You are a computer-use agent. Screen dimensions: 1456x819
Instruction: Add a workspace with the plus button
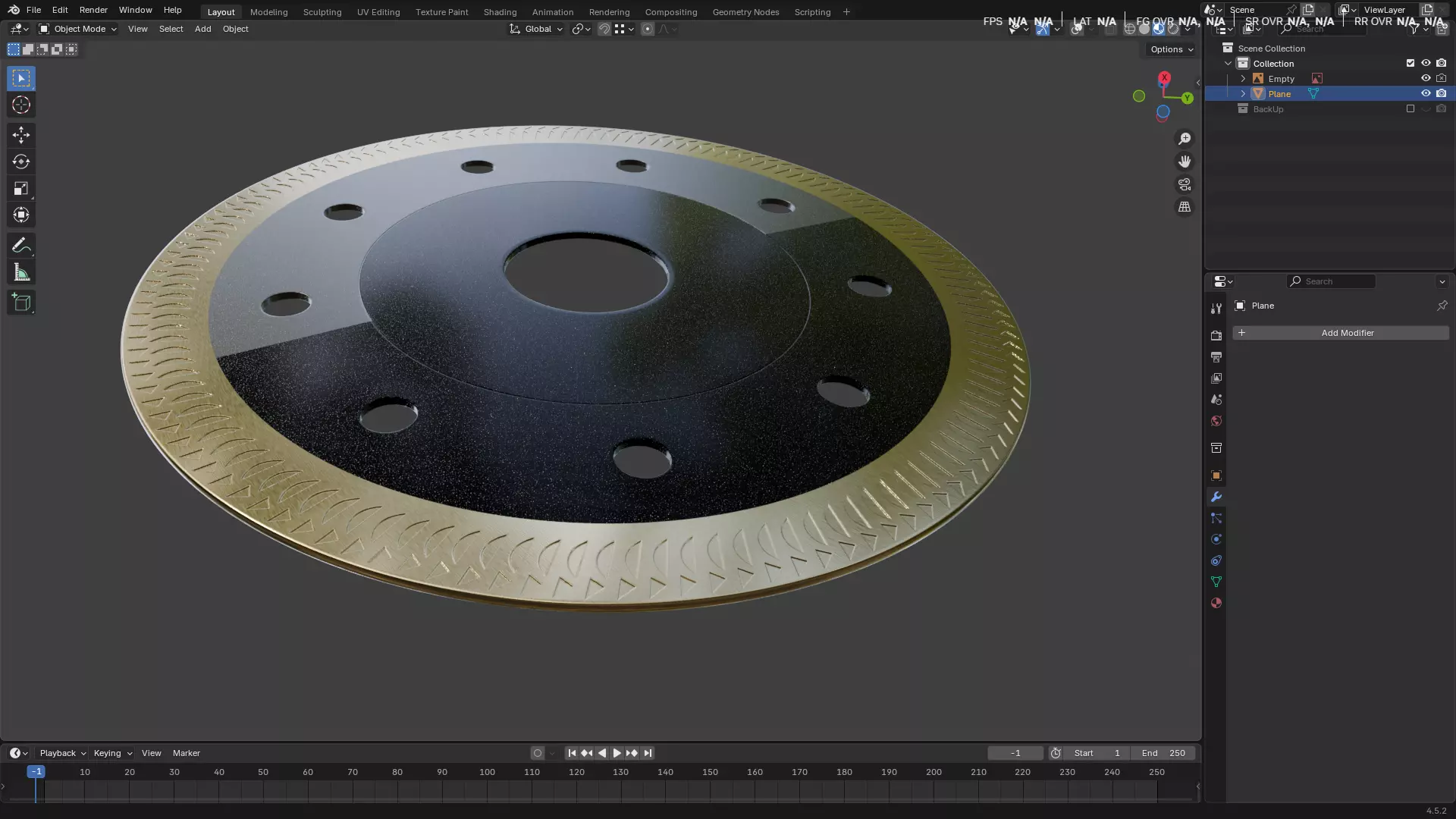(846, 12)
